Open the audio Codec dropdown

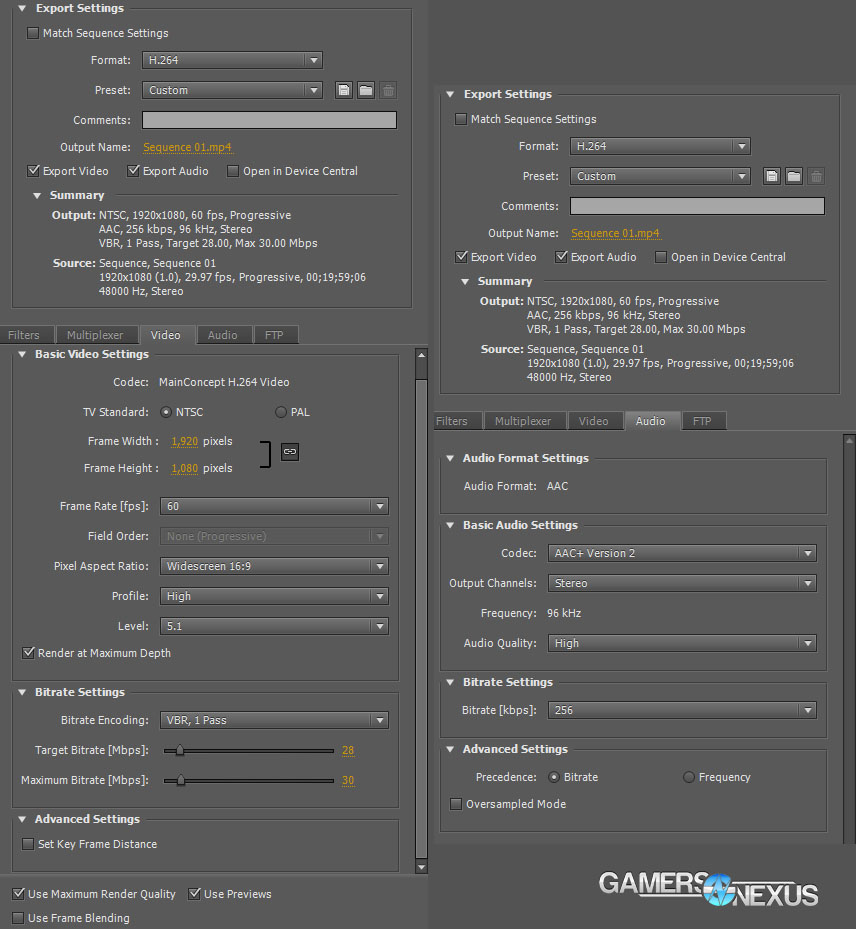[682, 553]
